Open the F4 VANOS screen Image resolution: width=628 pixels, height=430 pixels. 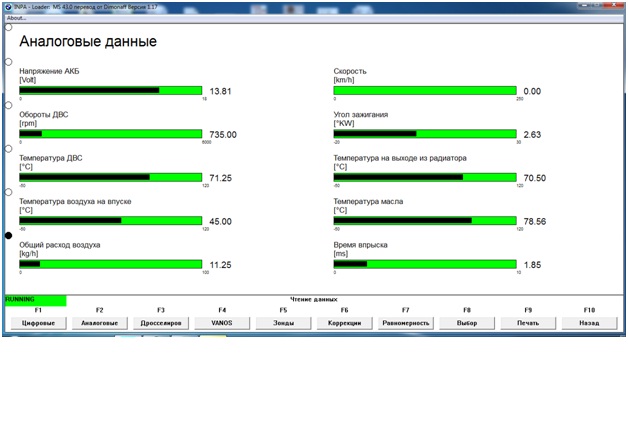point(222,323)
